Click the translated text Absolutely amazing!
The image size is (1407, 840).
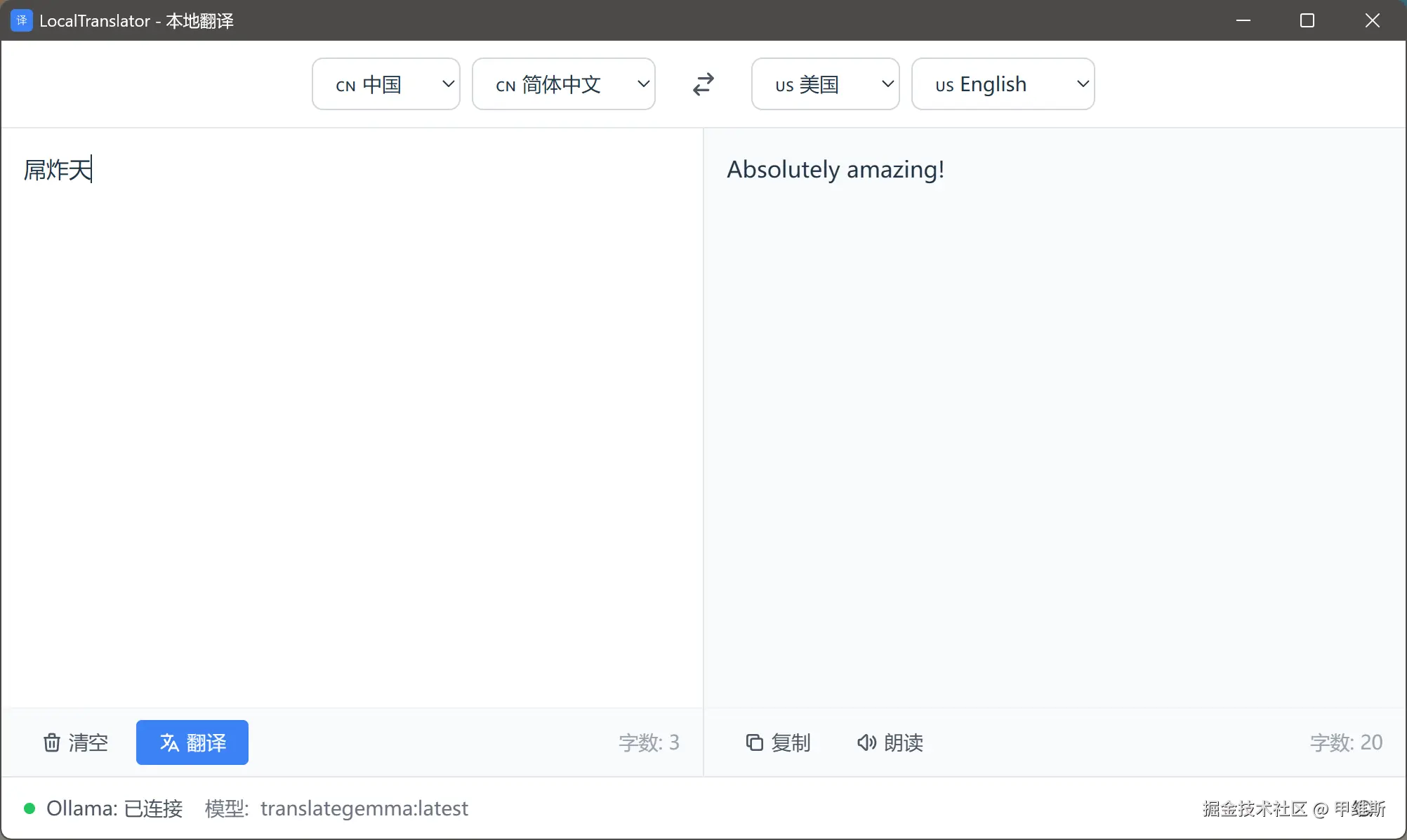point(835,170)
